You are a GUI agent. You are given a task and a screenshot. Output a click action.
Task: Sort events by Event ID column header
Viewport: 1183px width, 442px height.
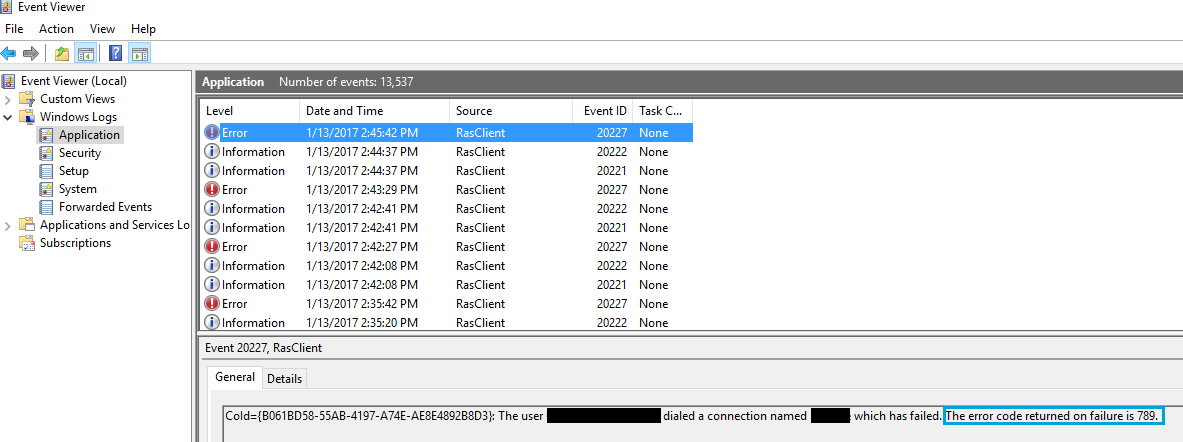point(605,111)
